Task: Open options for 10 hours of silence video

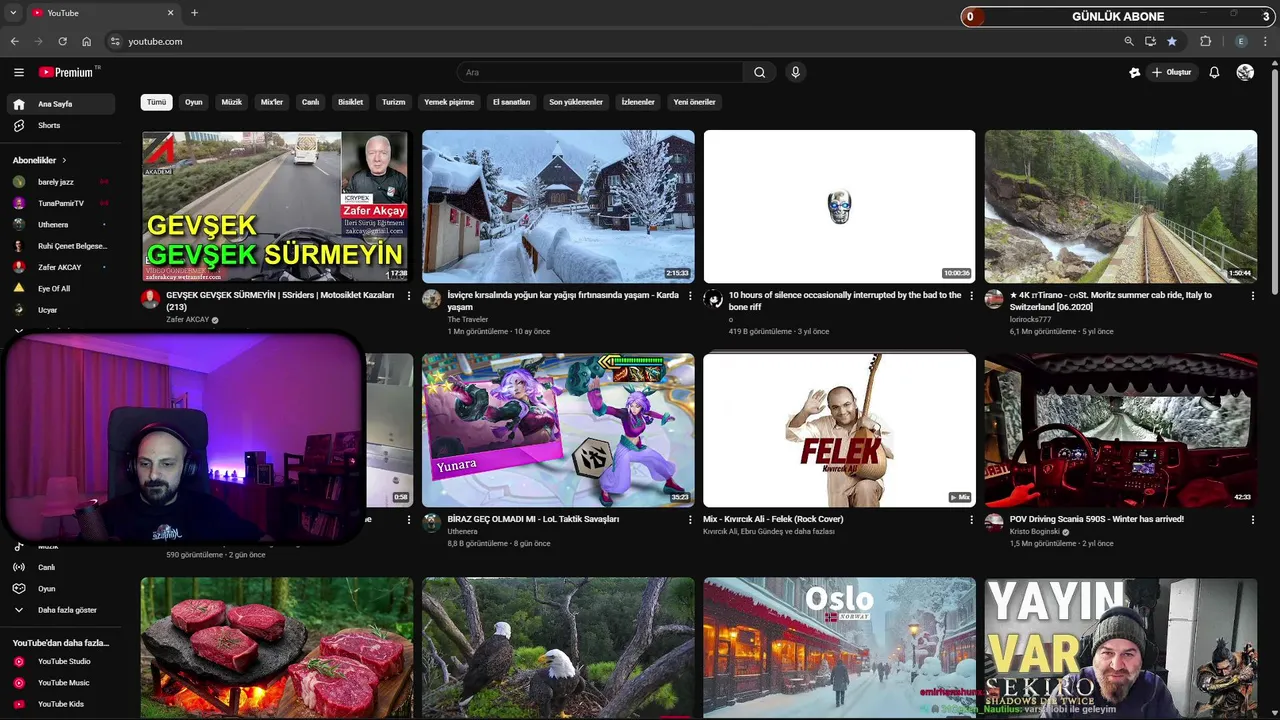Action: coord(971,296)
